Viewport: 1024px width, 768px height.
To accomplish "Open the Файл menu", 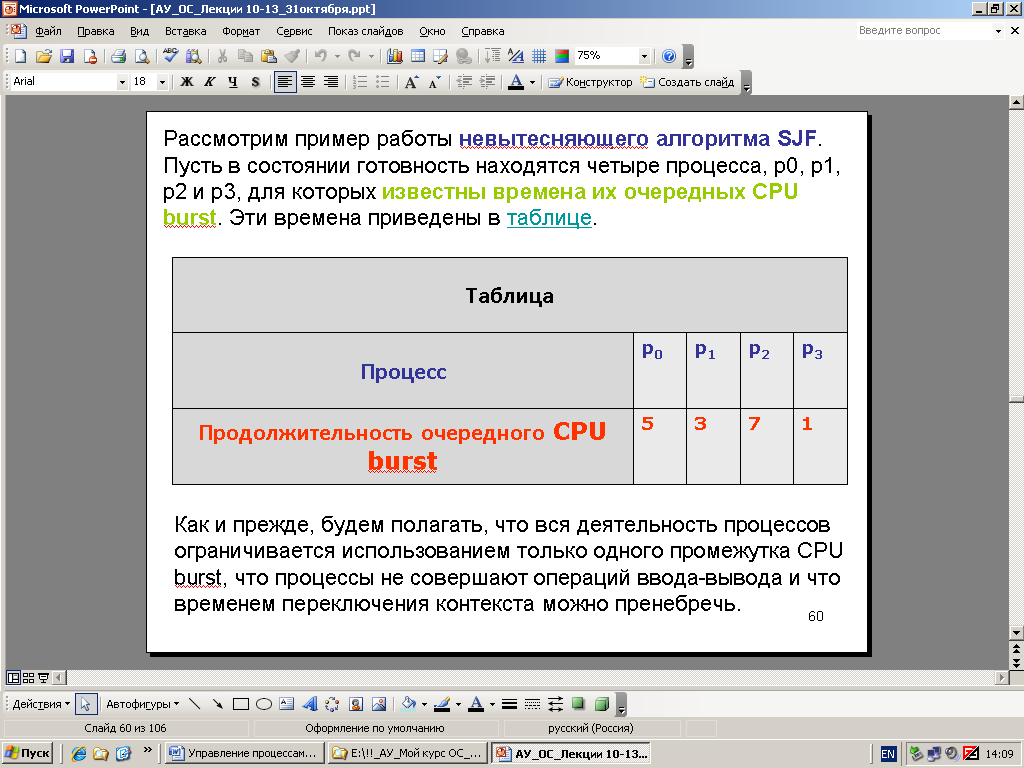I will click(48, 31).
